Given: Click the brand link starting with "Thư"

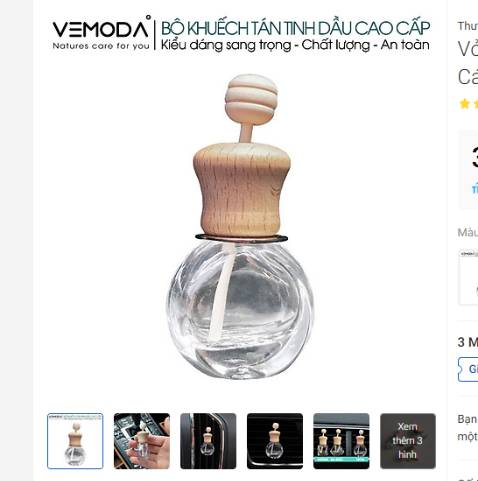Looking at the screenshot, I should point(468,26).
